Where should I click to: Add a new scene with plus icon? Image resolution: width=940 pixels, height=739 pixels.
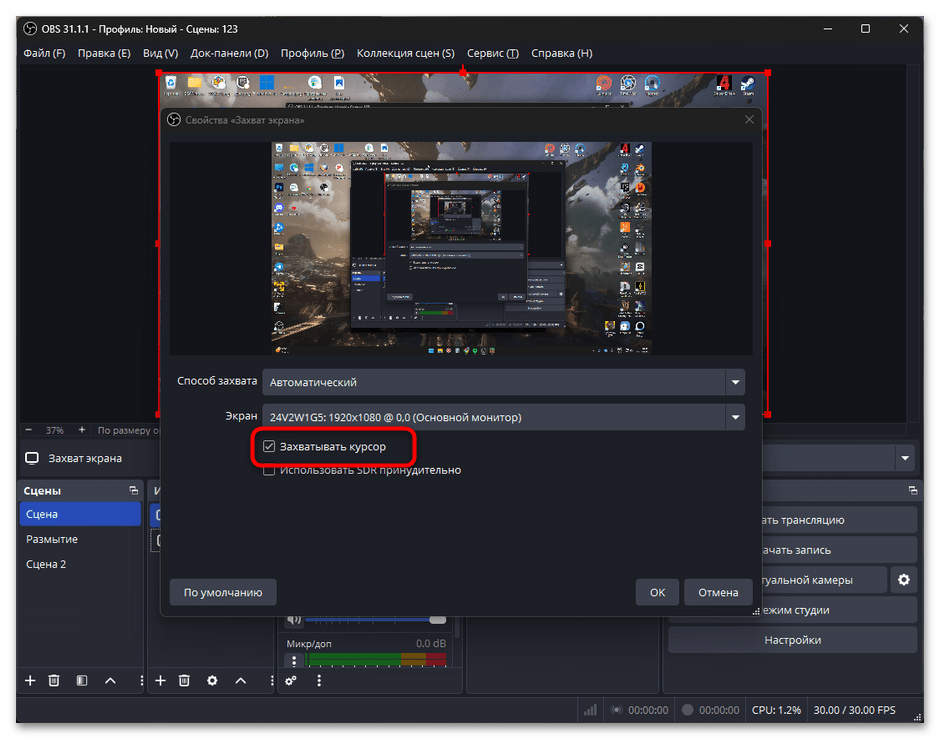30,680
